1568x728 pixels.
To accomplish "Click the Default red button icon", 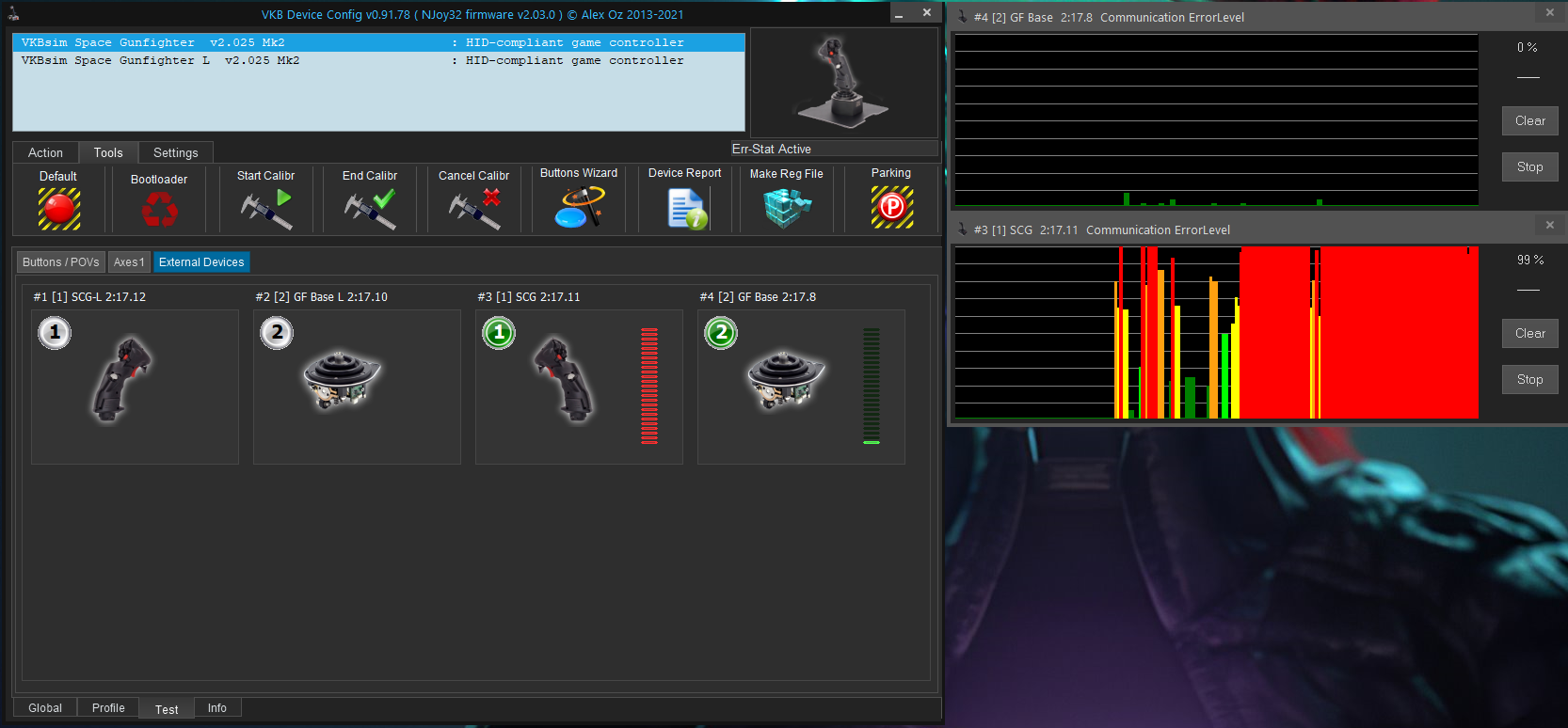I will tap(59, 209).
